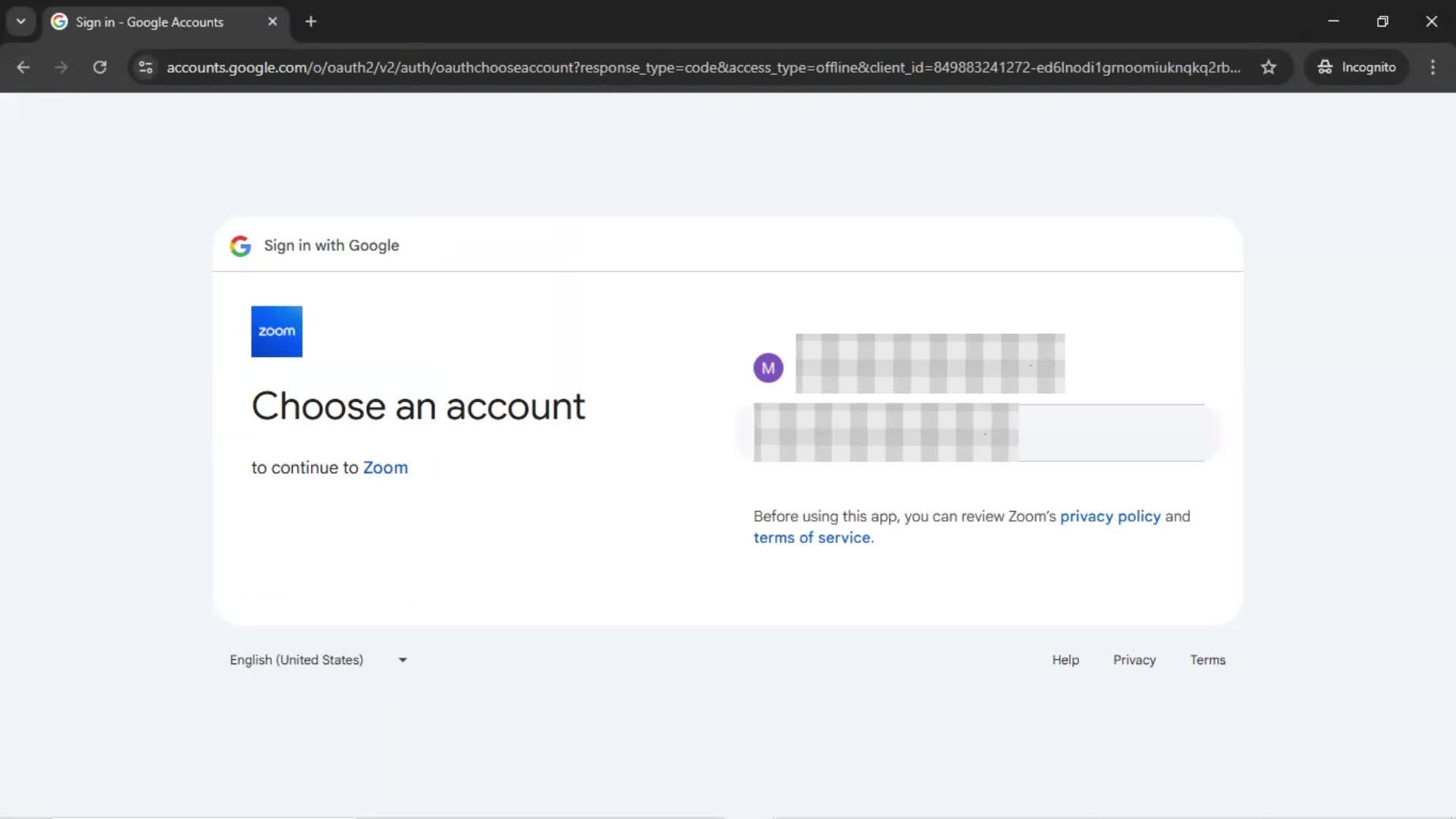Go back using the browser back arrow
This screenshot has width=1456, height=819.
click(23, 67)
